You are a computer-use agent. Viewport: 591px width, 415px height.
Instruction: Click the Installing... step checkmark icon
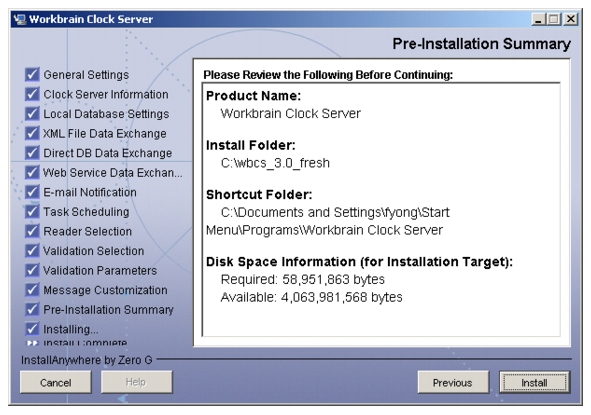click(32, 329)
